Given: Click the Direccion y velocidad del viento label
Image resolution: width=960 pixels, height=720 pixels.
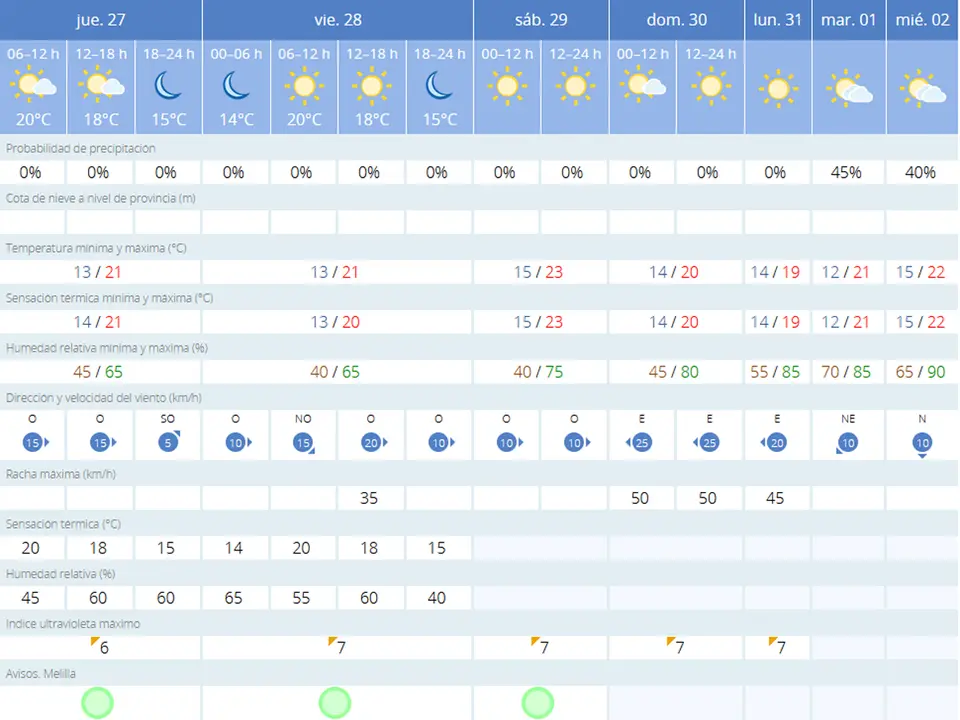Looking at the screenshot, I should (x=104, y=398).
